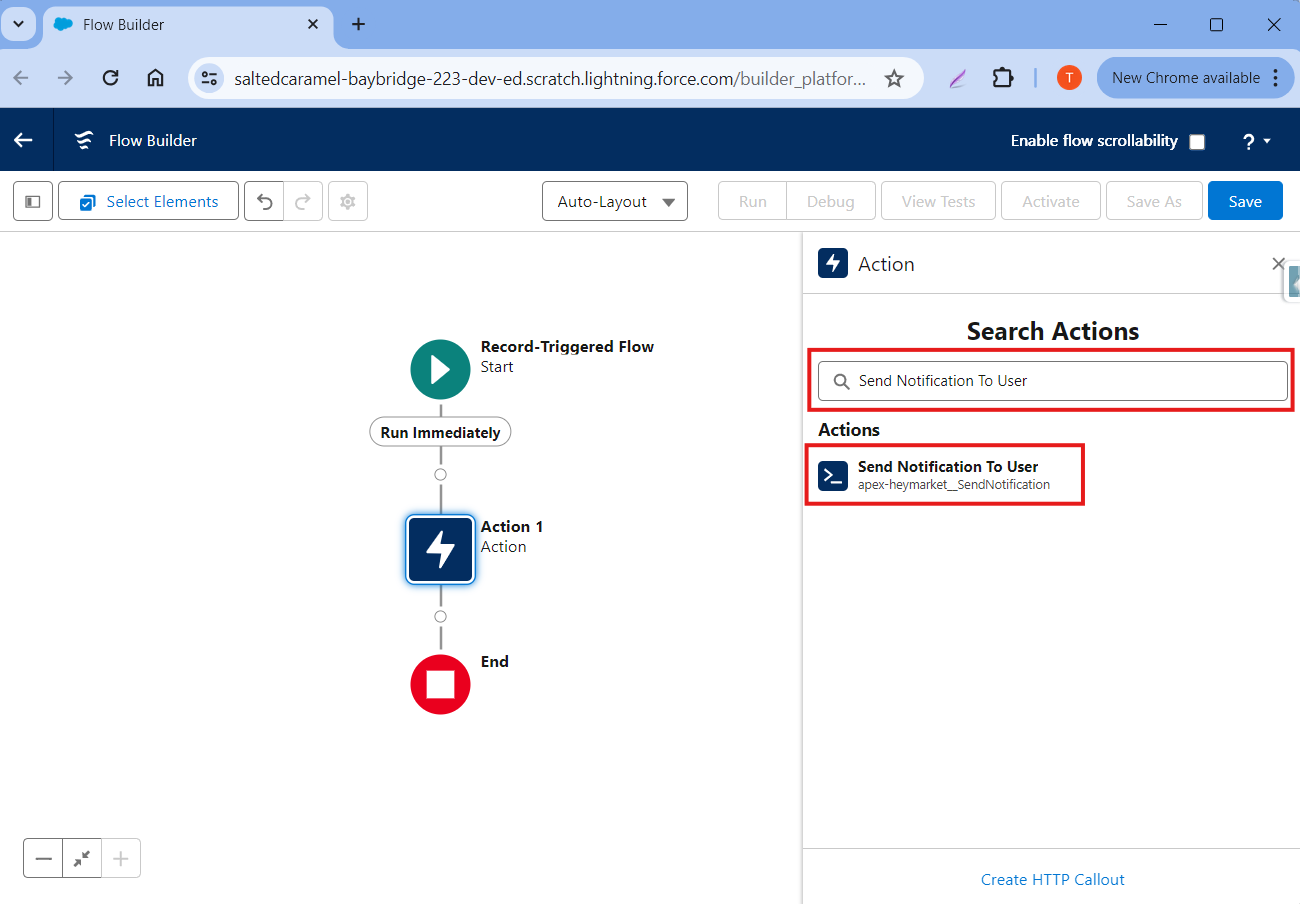
Task: Open flow settings gear icon
Action: [x=348, y=201]
